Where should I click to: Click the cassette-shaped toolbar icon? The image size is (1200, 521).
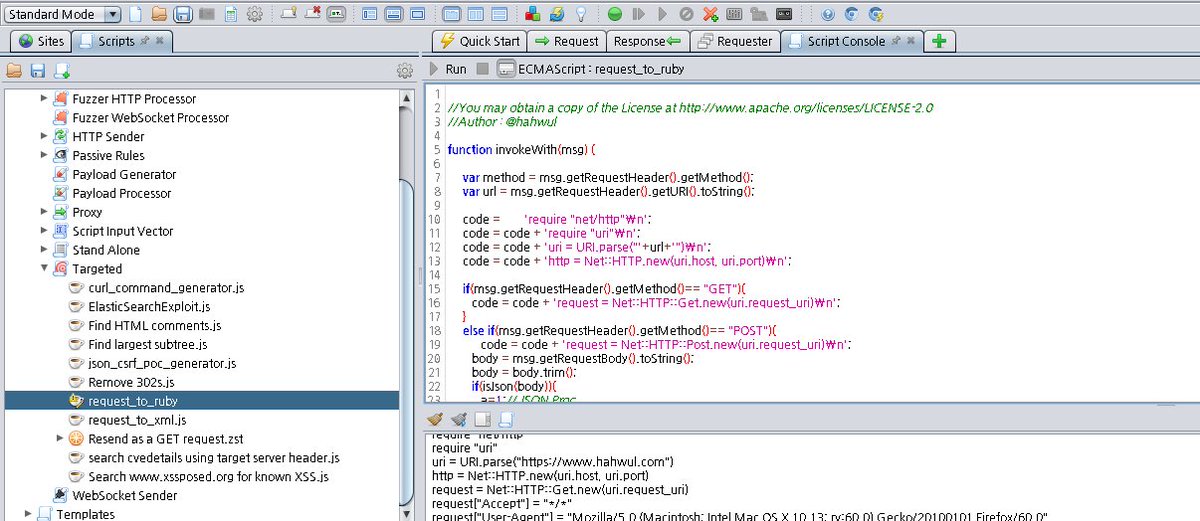coord(784,14)
